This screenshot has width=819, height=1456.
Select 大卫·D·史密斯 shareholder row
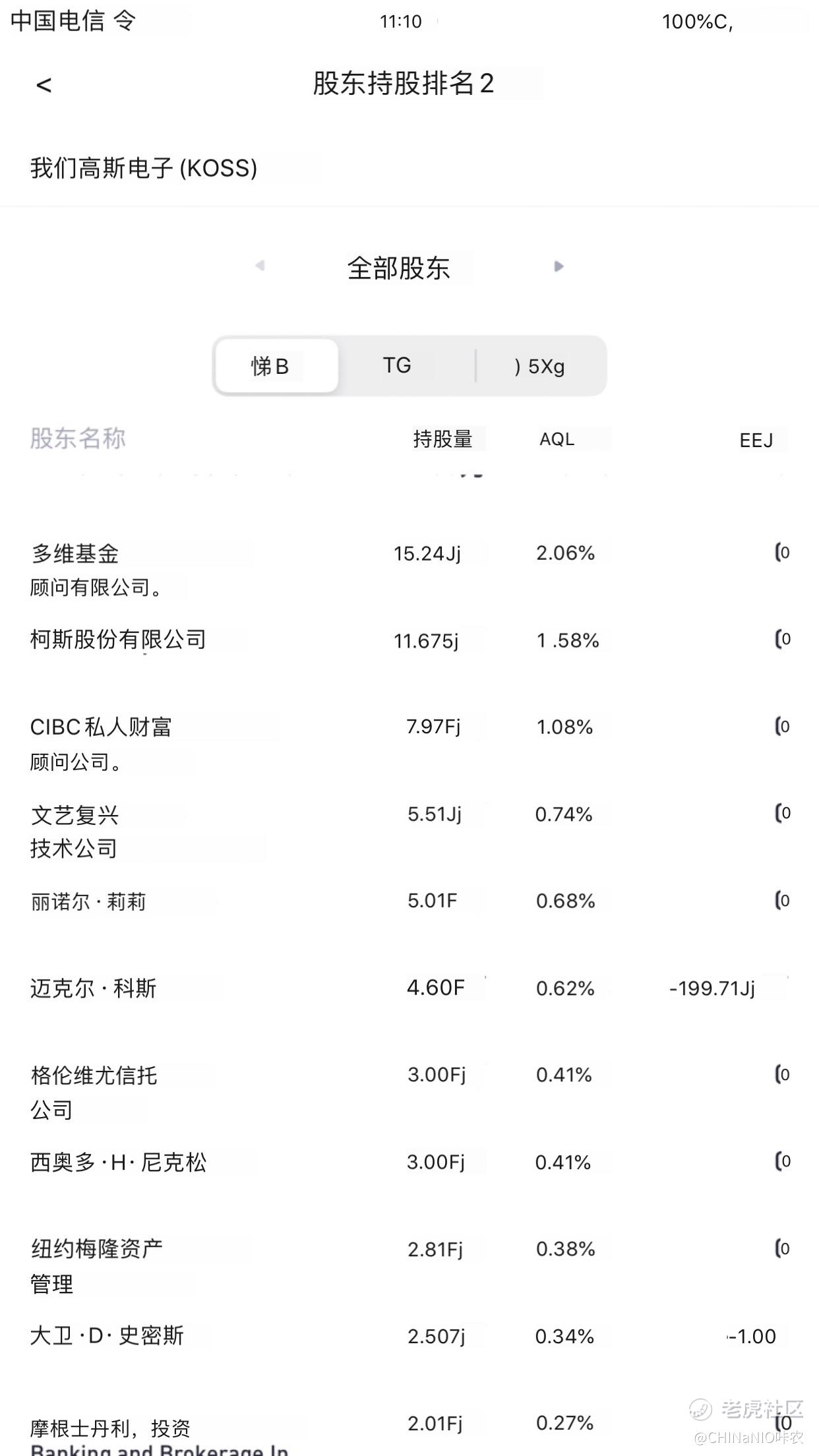click(409, 1336)
